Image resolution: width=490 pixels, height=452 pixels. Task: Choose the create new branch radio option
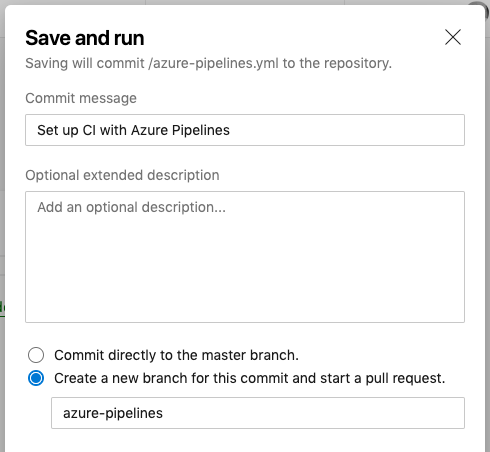coord(36,378)
